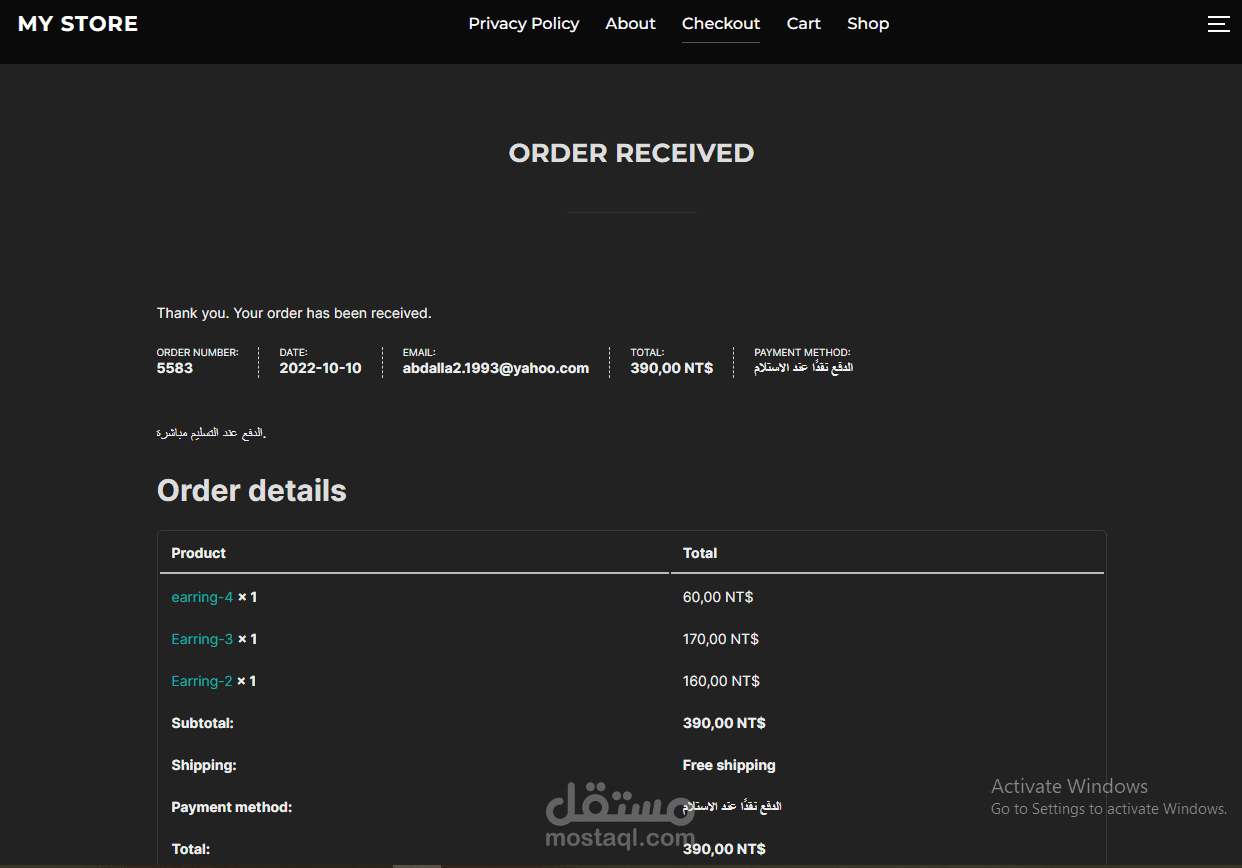Click order number 5583
1242x868 pixels.
(x=175, y=368)
